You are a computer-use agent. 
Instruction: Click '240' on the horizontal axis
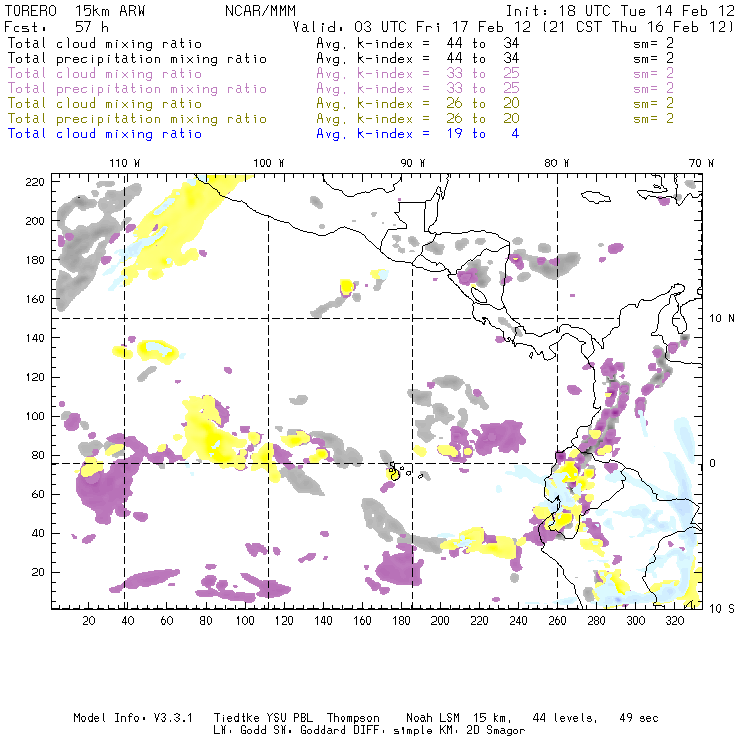[x=518, y=621]
